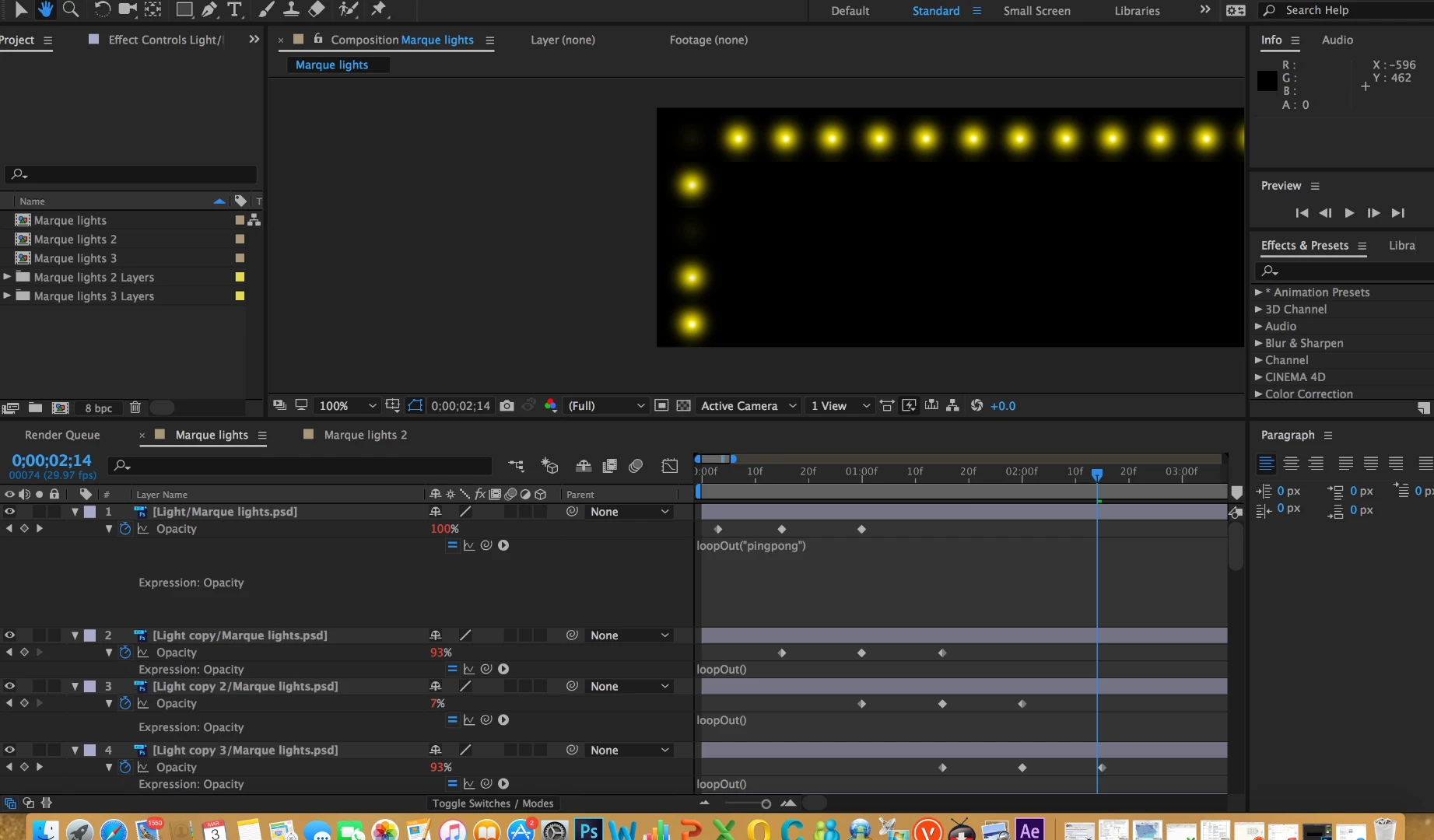Select the Horizontal Type tool
Viewport: 1434px width, 840px height.
[x=234, y=9]
